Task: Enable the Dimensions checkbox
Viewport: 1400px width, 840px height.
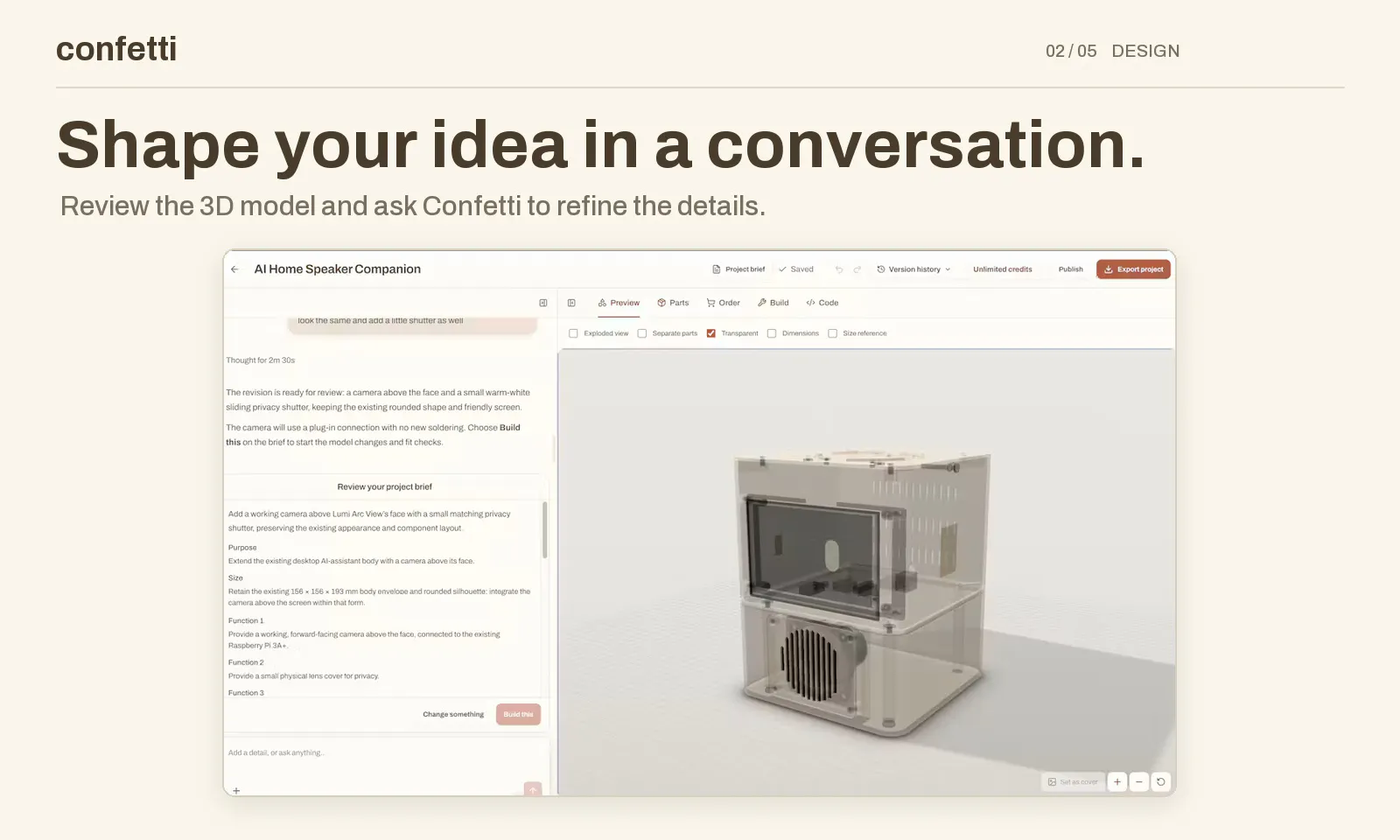Action: pos(772,333)
